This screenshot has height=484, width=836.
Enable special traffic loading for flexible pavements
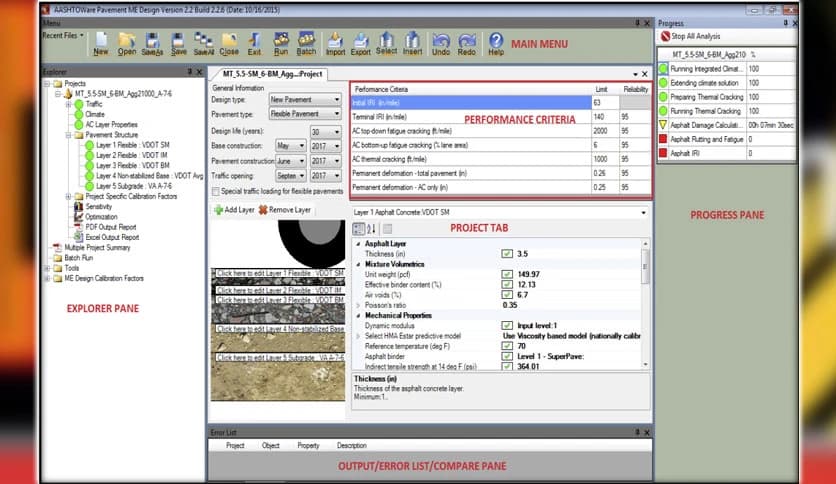click(x=215, y=190)
